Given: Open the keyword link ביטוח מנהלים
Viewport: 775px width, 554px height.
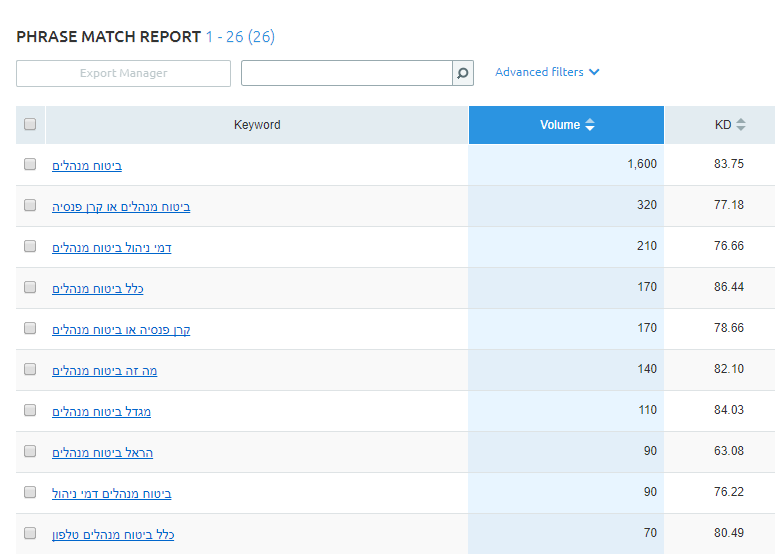Looking at the screenshot, I should tap(87, 166).
